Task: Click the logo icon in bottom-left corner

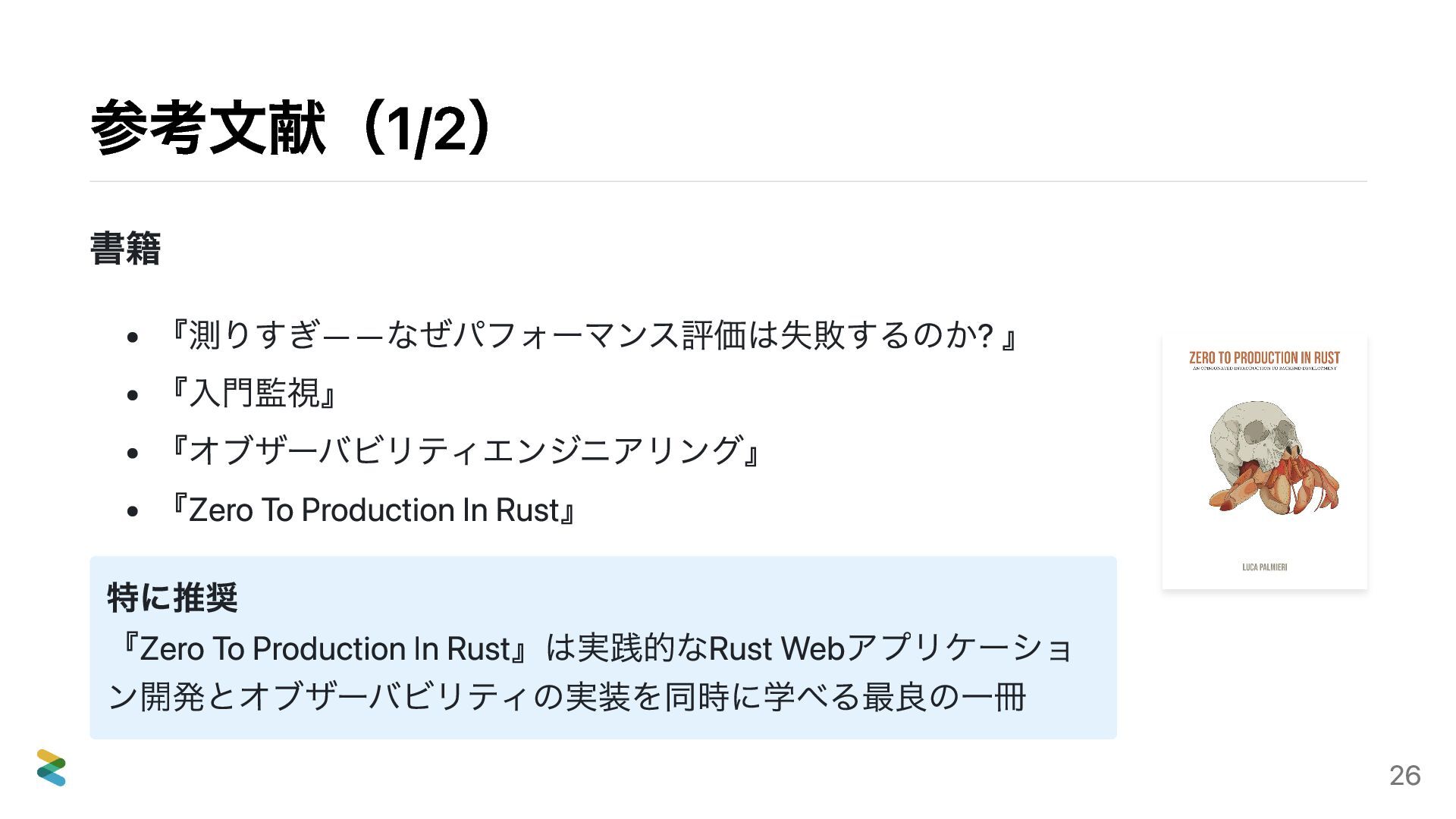Action: (51, 767)
